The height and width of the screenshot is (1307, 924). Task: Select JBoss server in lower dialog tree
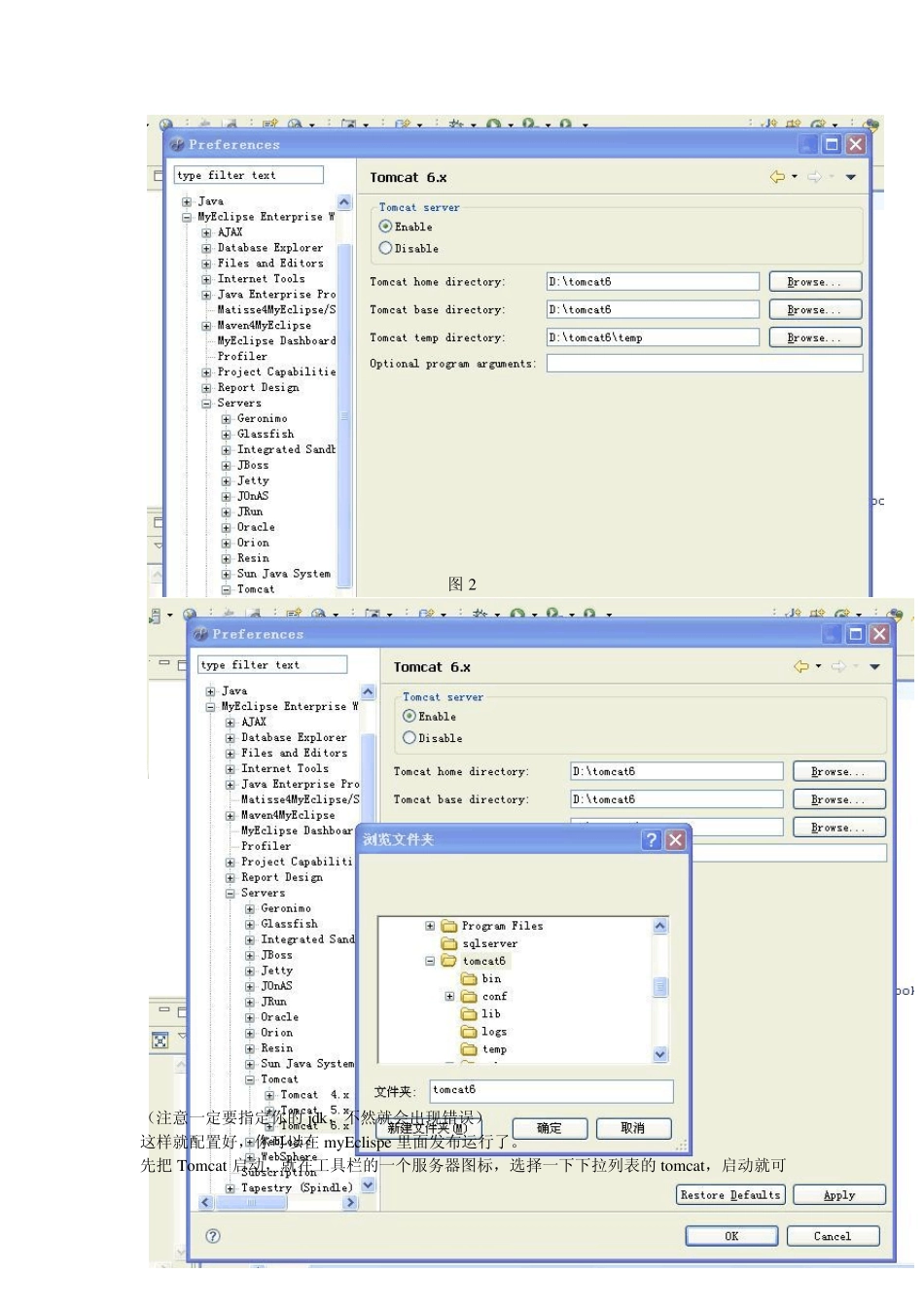pos(276,955)
